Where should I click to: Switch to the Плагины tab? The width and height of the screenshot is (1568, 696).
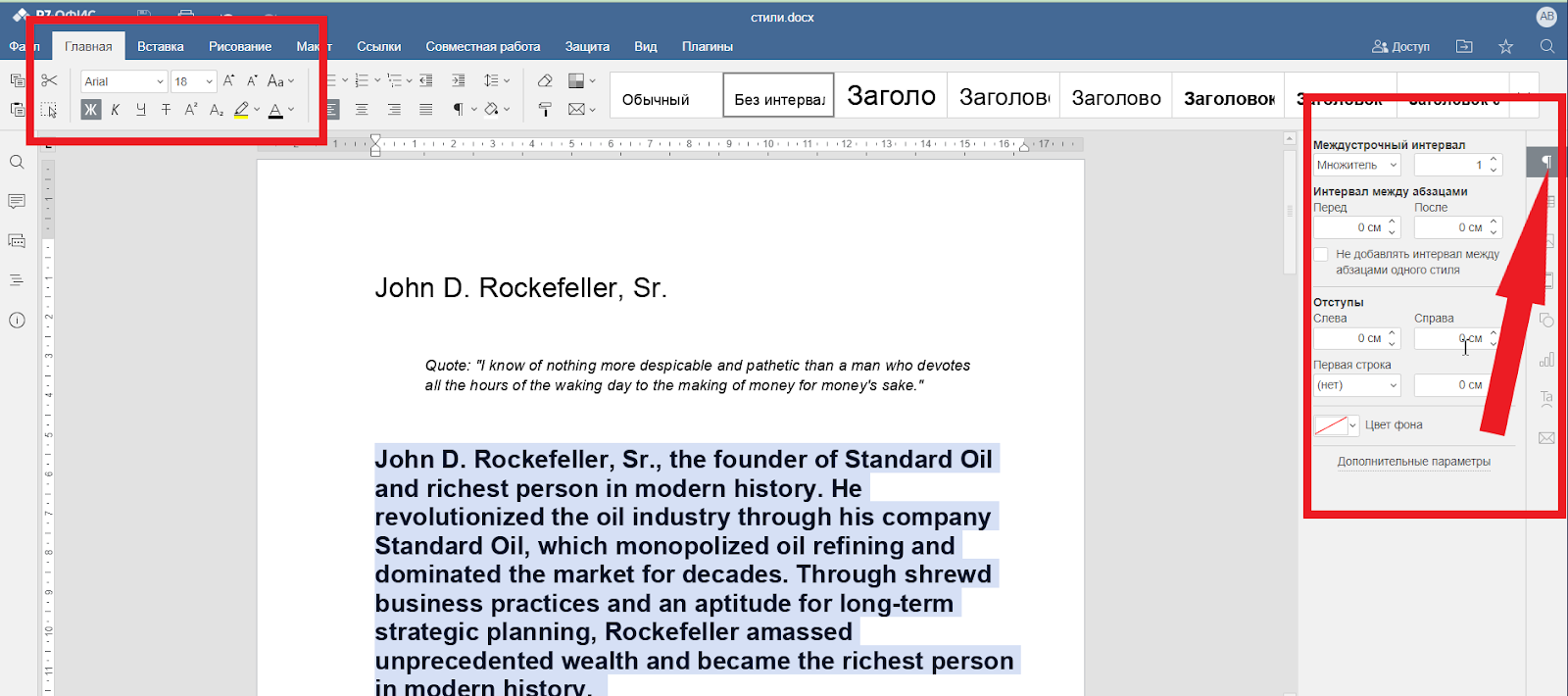click(708, 46)
